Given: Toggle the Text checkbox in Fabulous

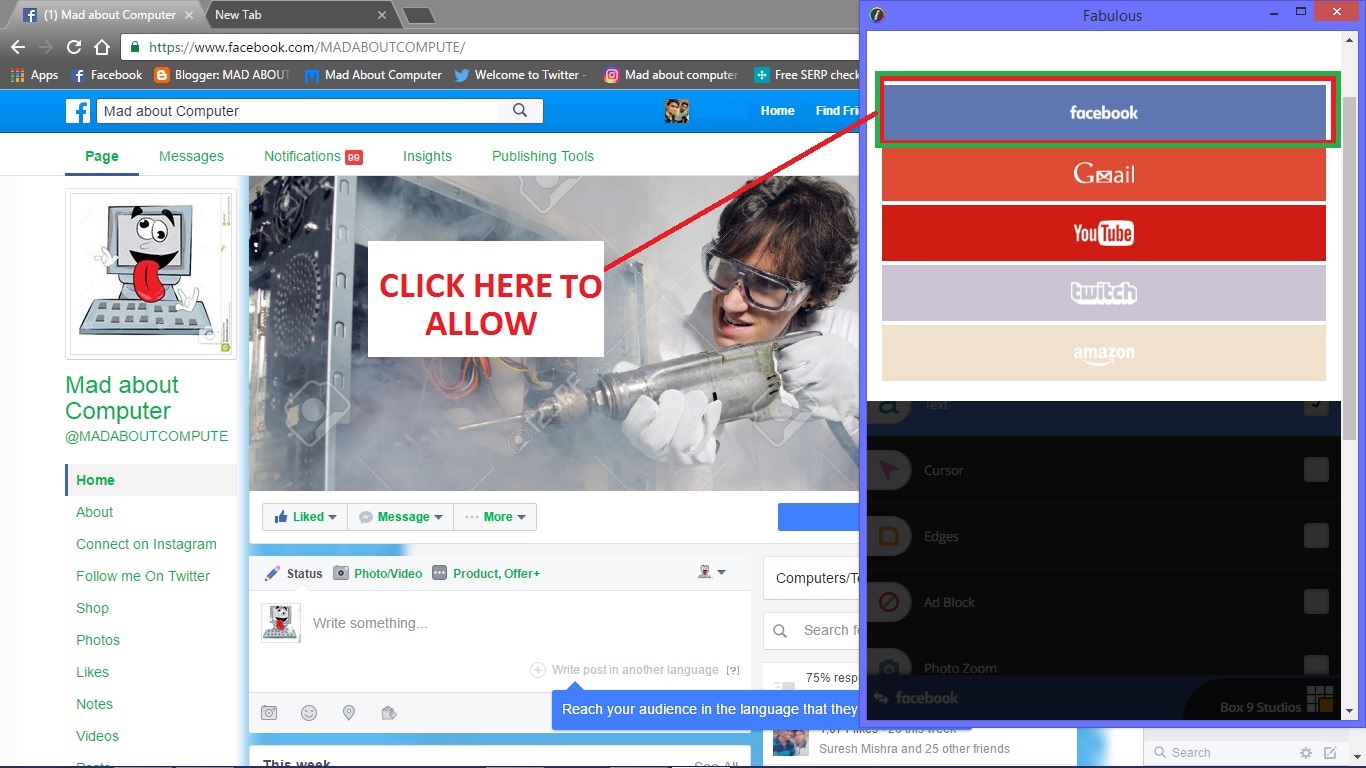Looking at the screenshot, I should pos(1316,405).
